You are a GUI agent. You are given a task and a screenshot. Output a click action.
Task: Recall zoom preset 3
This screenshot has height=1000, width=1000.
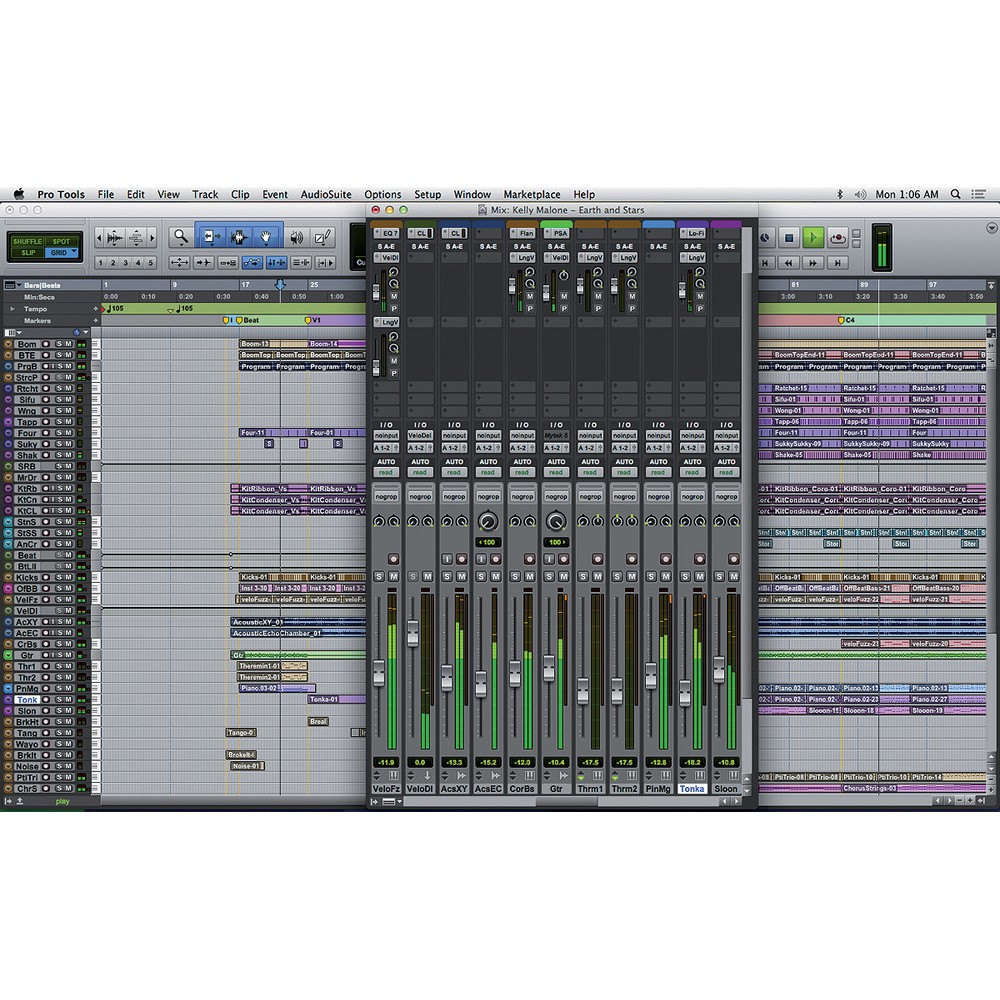pyautogui.click(x=126, y=262)
